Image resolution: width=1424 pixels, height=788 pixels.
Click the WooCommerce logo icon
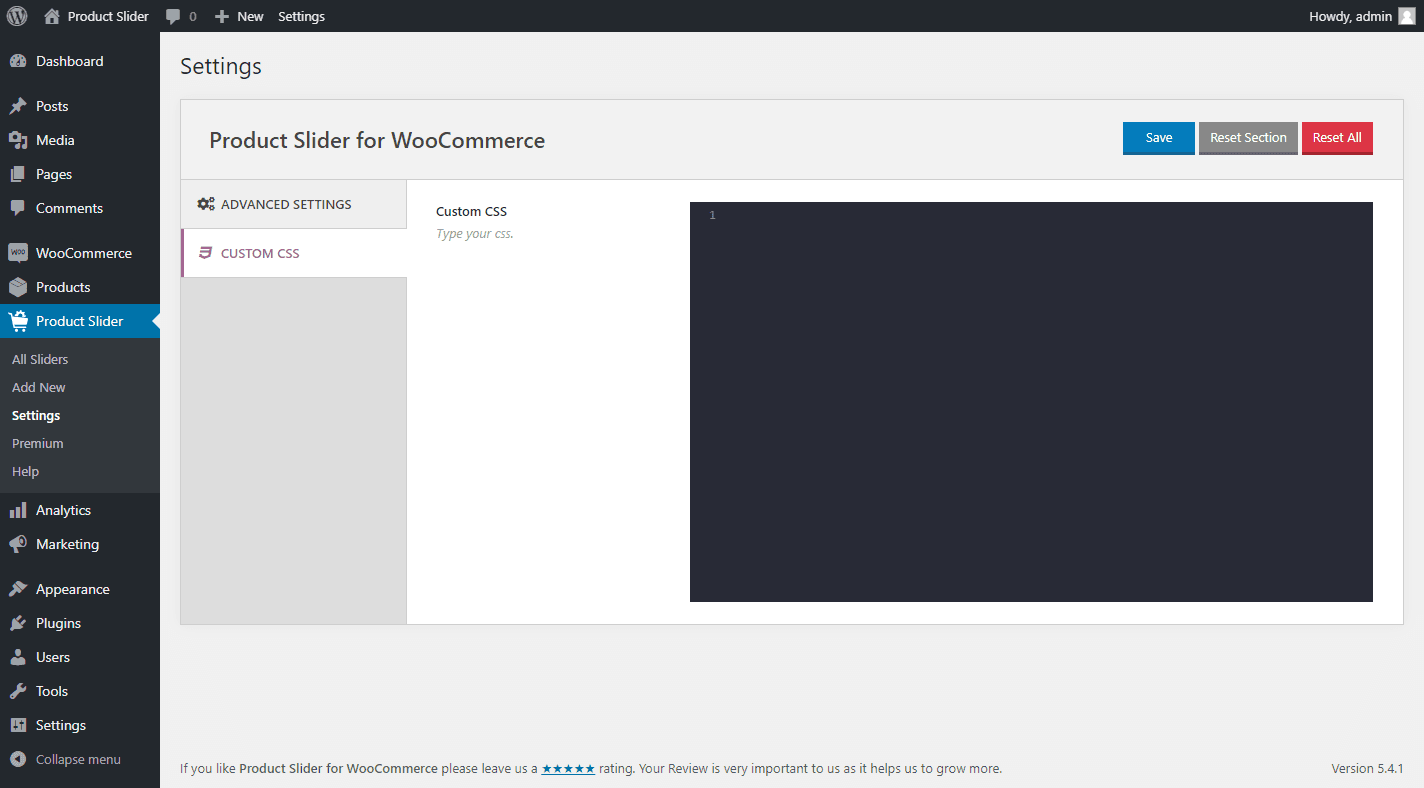(18, 253)
